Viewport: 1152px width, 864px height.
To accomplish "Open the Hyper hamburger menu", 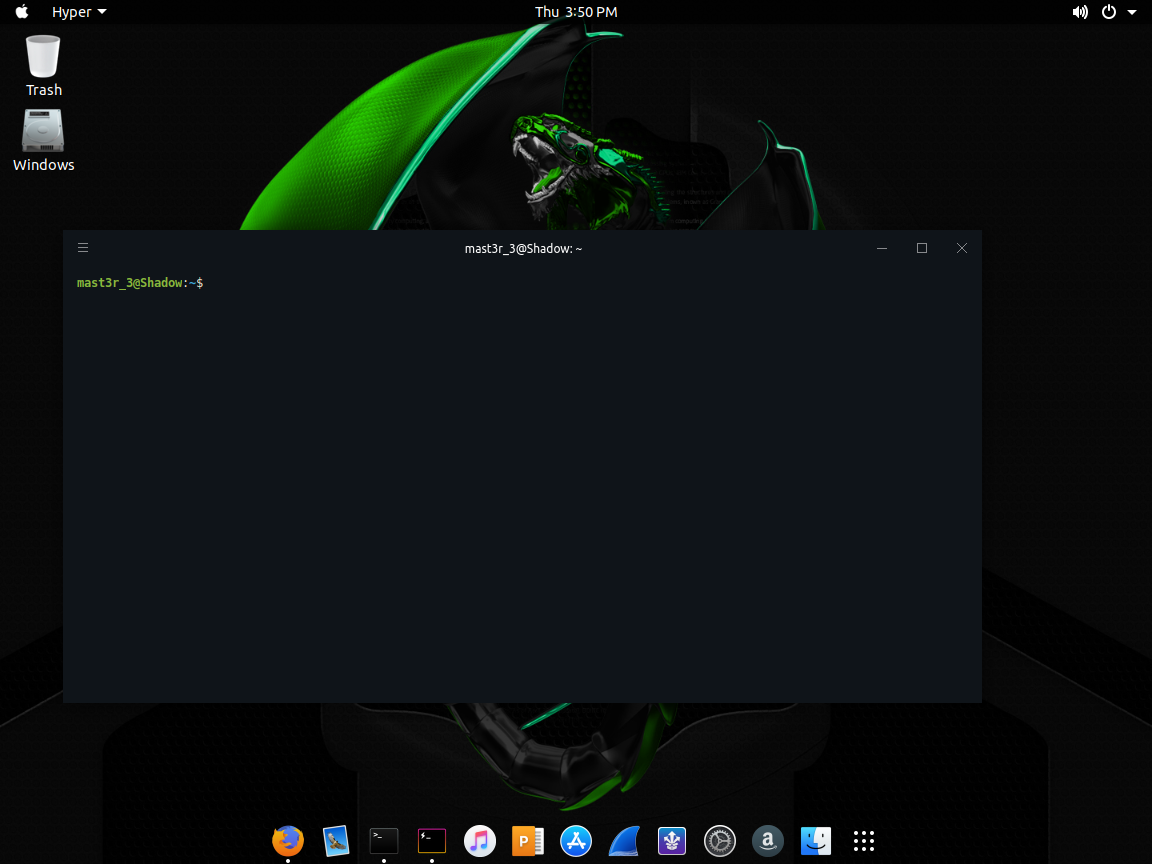I will (83, 248).
